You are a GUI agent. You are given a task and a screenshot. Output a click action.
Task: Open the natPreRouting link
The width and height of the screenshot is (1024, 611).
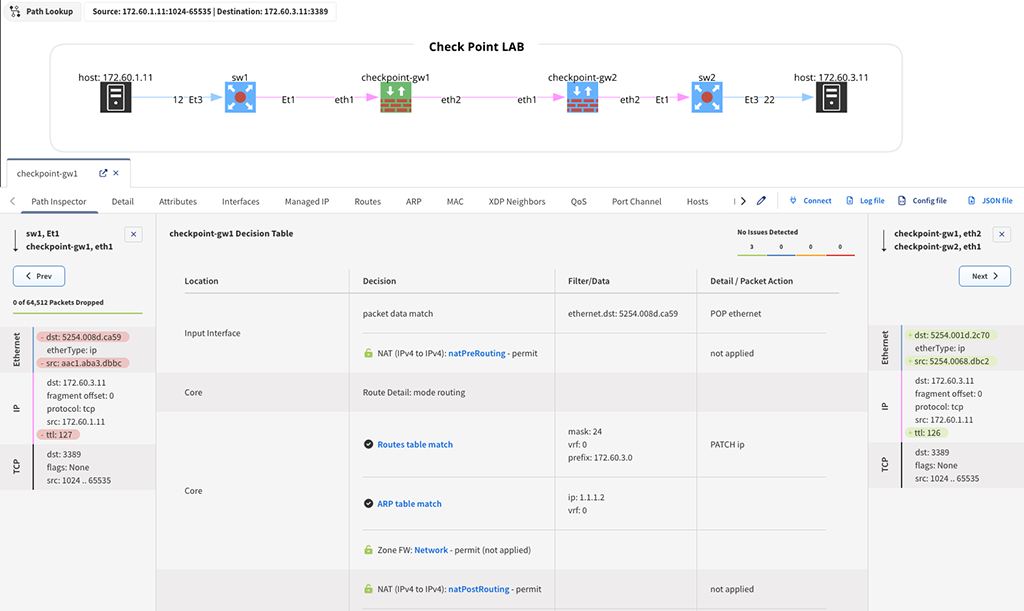477,353
